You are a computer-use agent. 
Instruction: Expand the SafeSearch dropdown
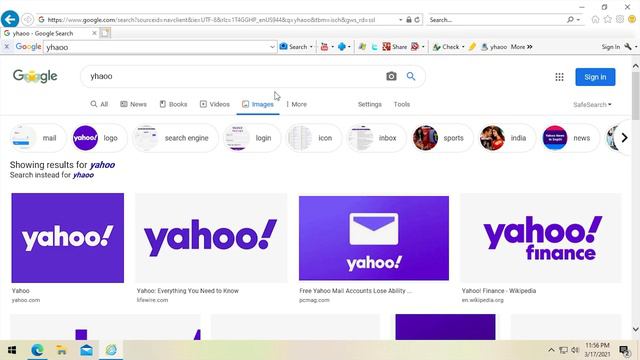click(x=592, y=104)
